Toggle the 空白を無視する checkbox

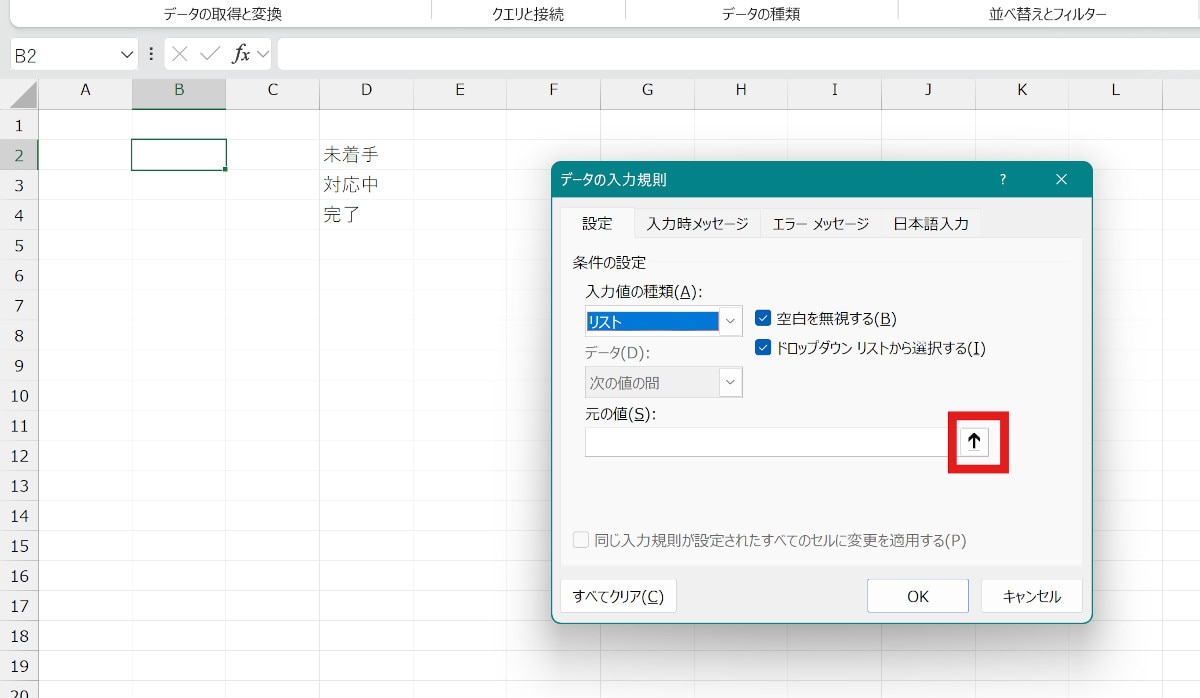pyautogui.click(x=763, y=319)
